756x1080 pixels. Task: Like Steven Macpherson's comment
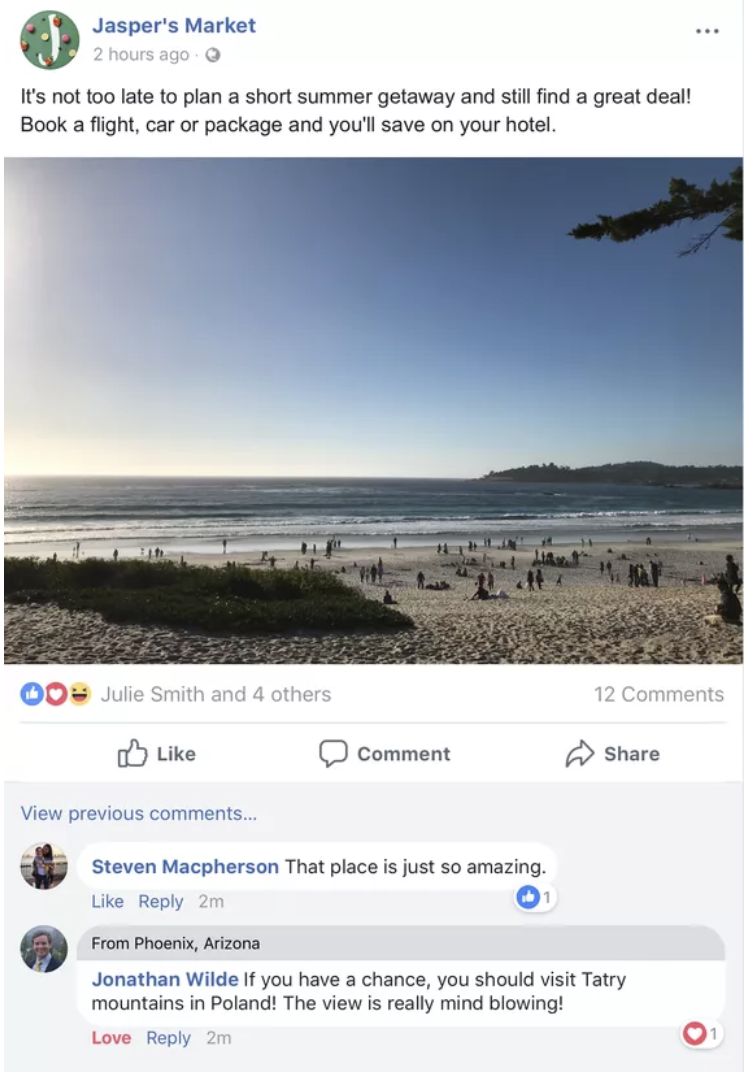coord(107,901)
